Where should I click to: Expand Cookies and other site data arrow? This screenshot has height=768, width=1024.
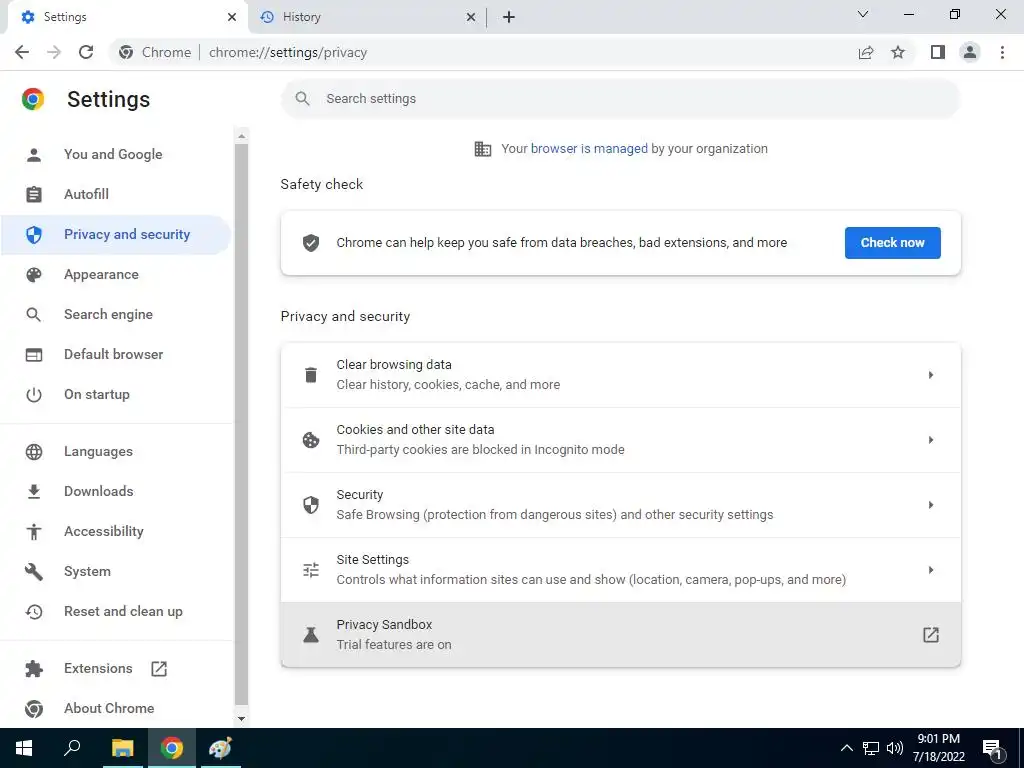click(931, 440)
